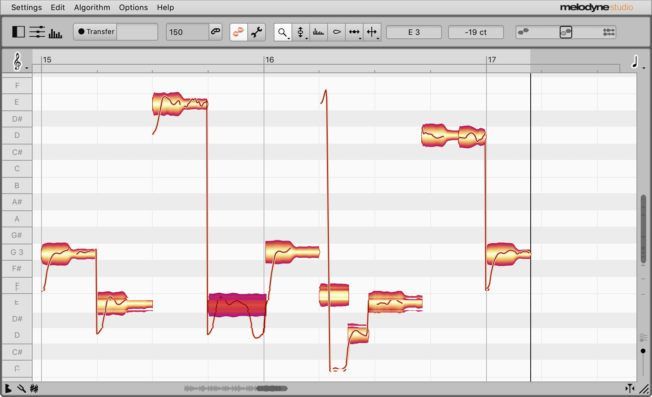Toggle the auto-scroll icon bottom right
Screen dimensions: 652x397
[x=630, y=388]
